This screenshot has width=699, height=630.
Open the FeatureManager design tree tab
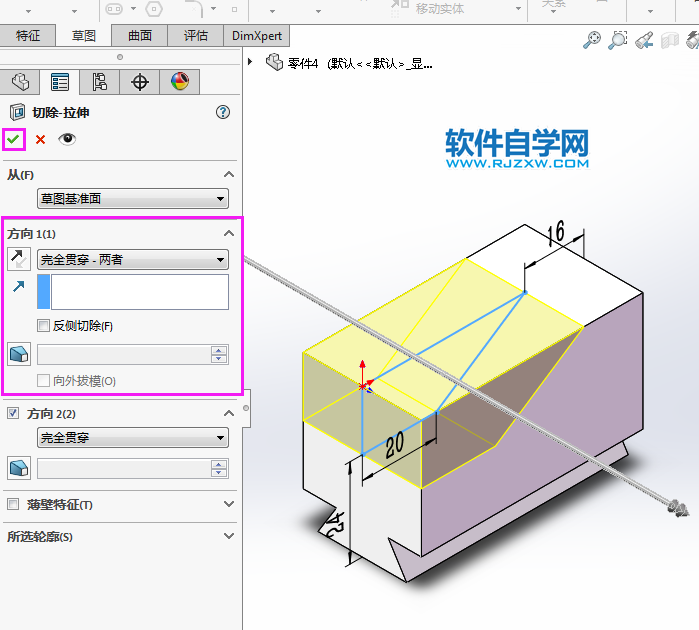20,82
